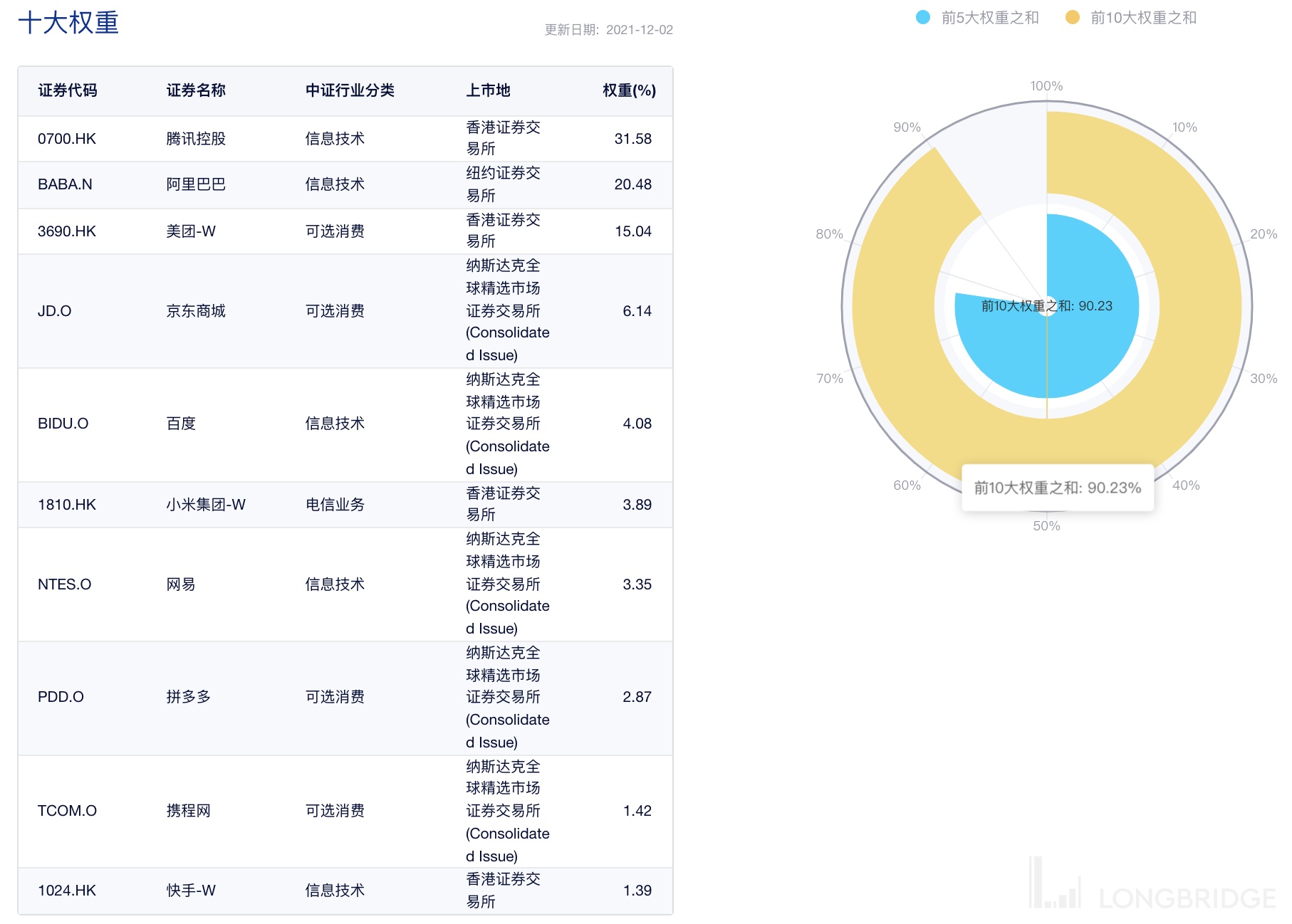This screenshot has width=1292, height=924.
Task: Click the 携程网 security name
Action: coord(189,811)
